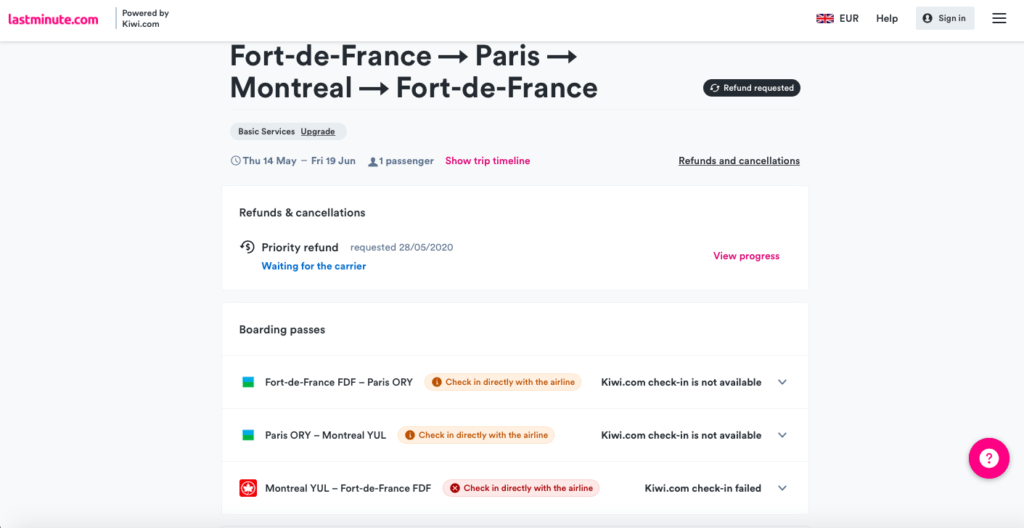Viewport: 1024px width, 528px height.
Task: Click the pink help question mark bubble
Action: 988,458
